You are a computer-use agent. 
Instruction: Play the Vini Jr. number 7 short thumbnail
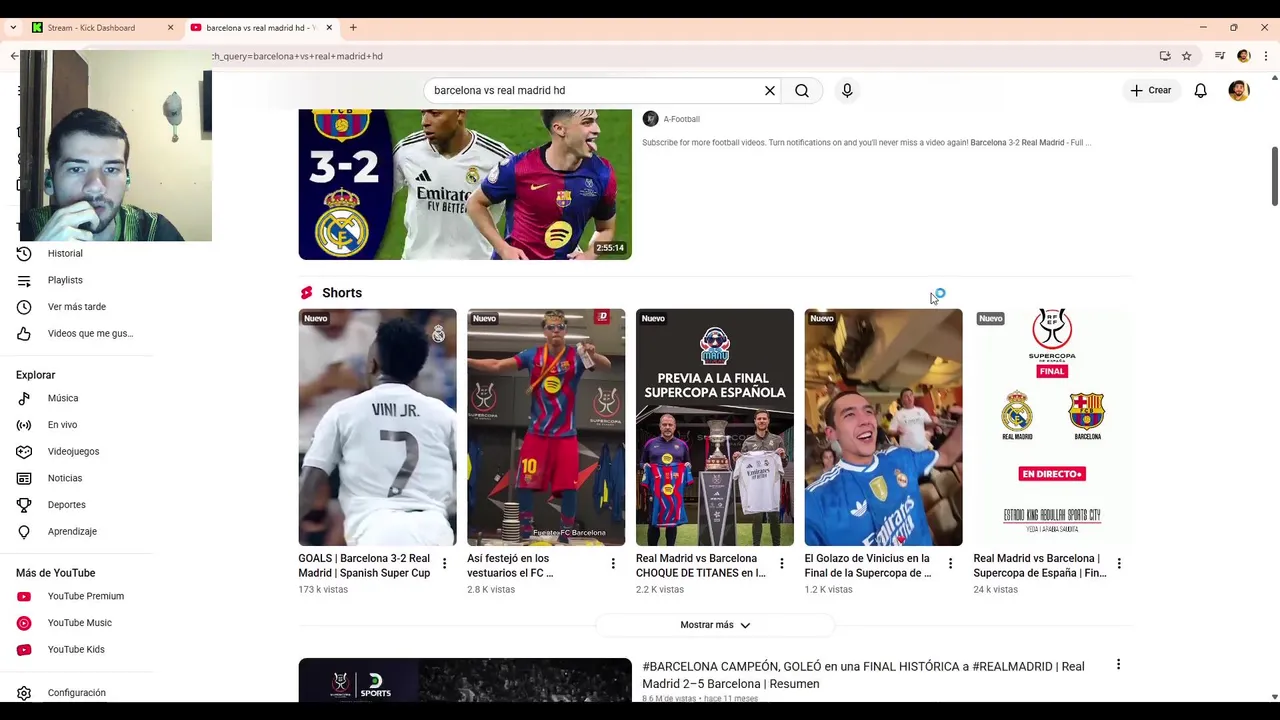click(x=377, y=427)
